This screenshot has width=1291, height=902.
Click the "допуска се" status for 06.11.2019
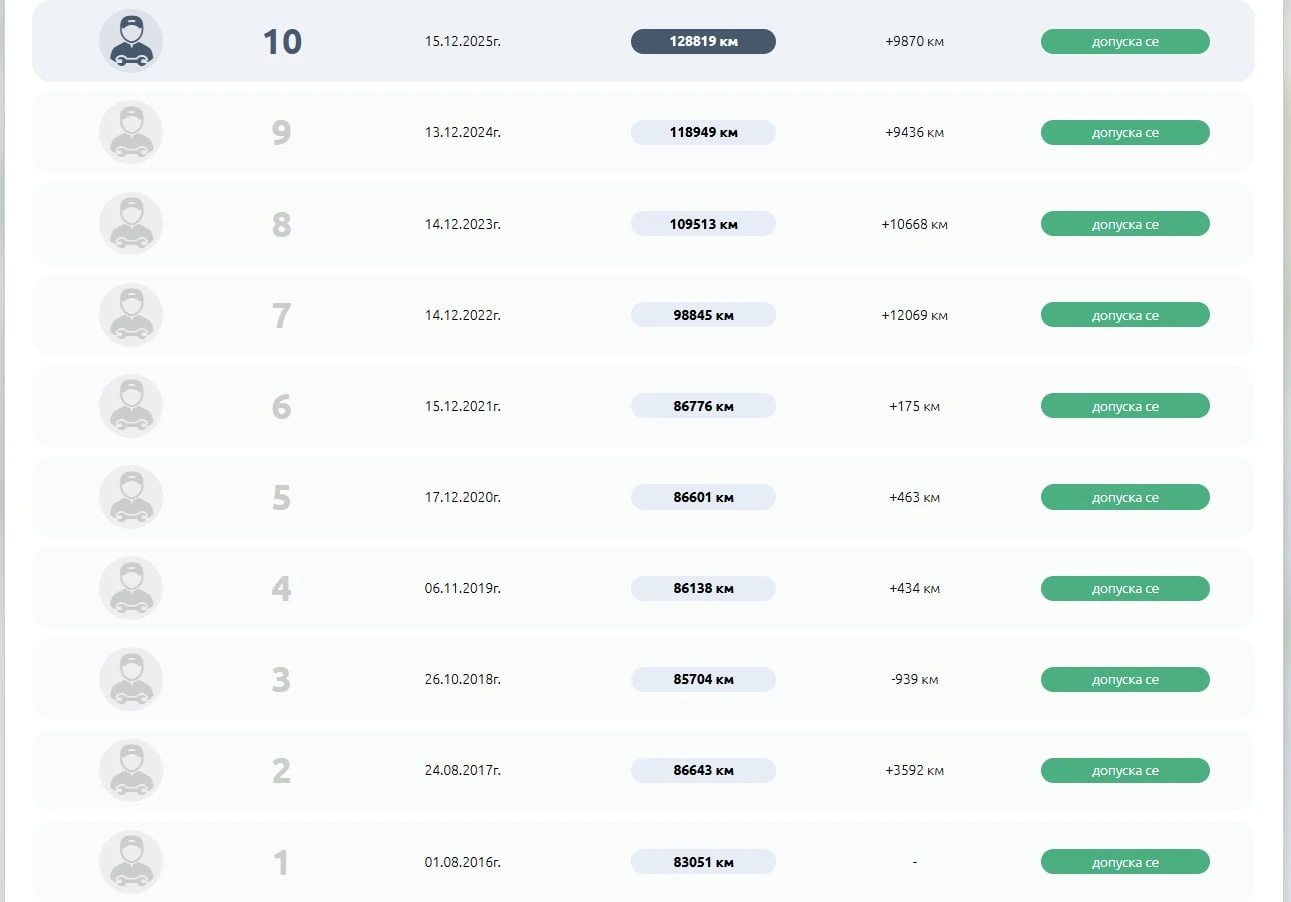pyautogui.click(x=1125, y=589)
